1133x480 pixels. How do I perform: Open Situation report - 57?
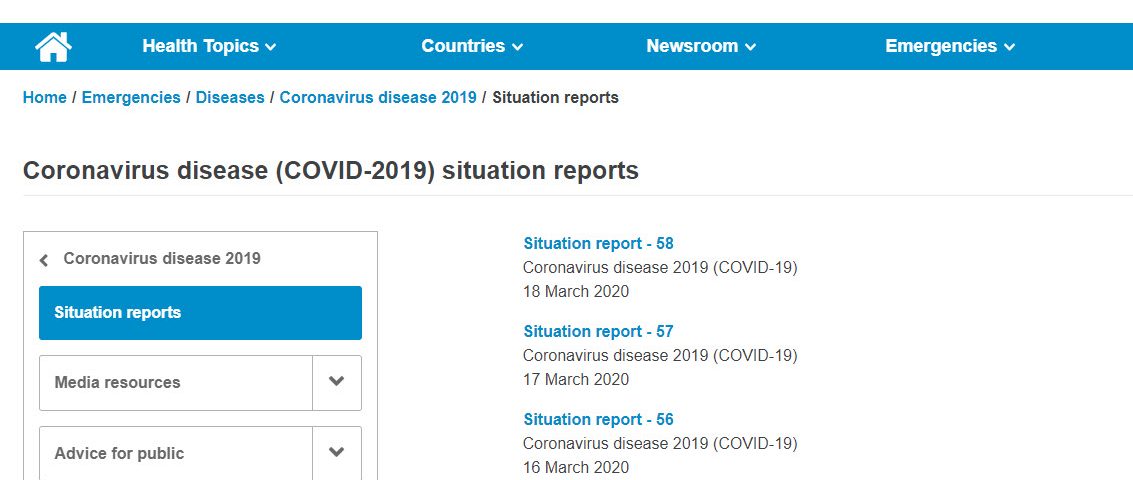coord(598,332)
